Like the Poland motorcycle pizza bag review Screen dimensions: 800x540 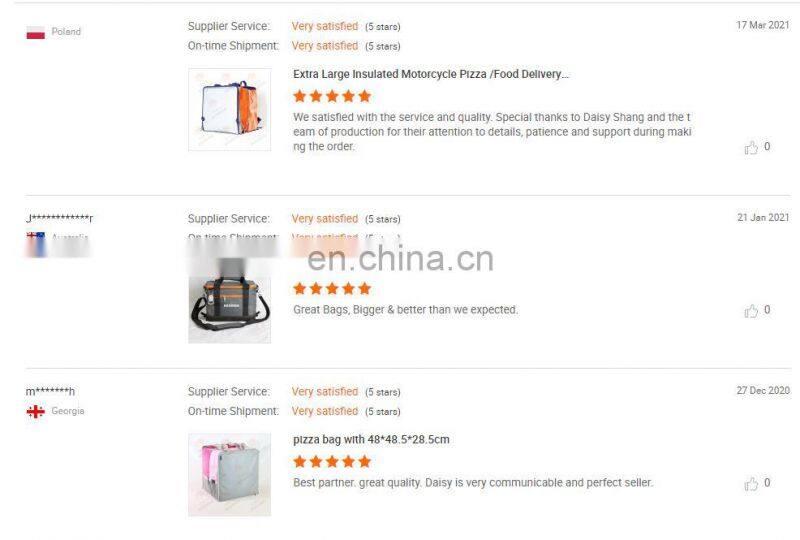point(751,148)
